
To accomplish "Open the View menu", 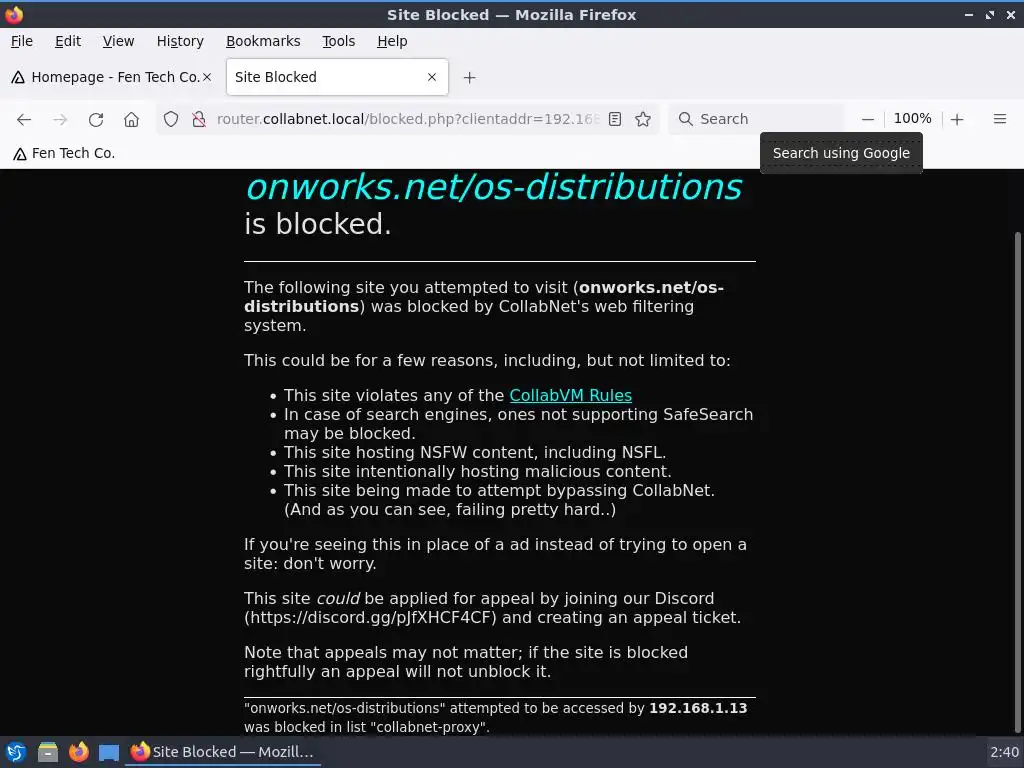I will click(118, 41).
